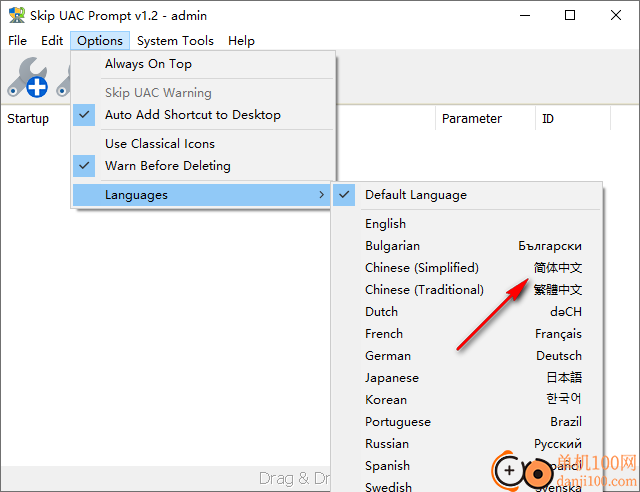This screenshot has height=492, width=640.
Task: Click the add shortcut wrench icon
Action: coord(28,78)
